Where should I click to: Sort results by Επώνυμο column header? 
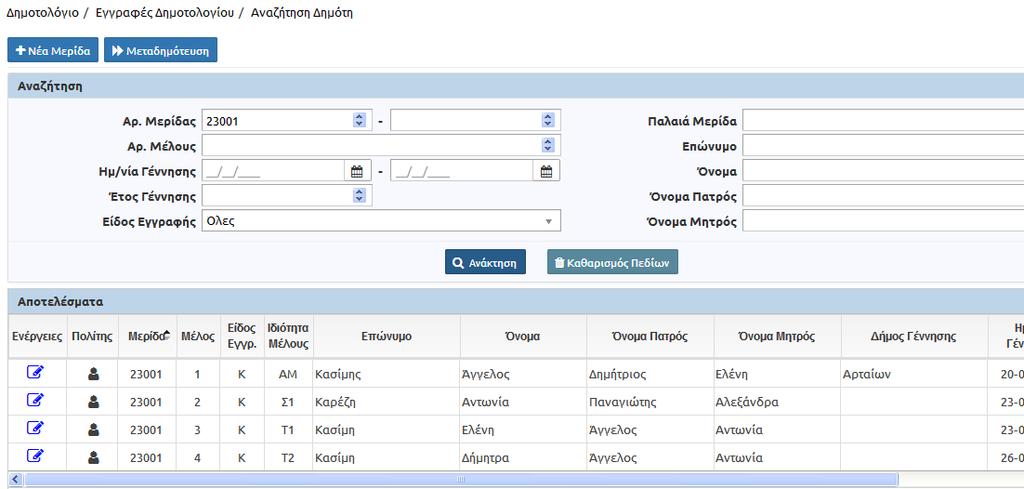pos(387,336)
